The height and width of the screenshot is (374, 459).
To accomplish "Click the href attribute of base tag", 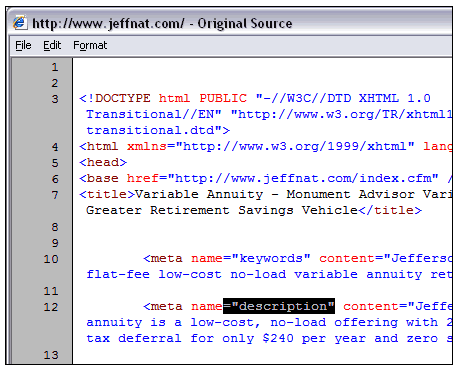I will (142, 178).
